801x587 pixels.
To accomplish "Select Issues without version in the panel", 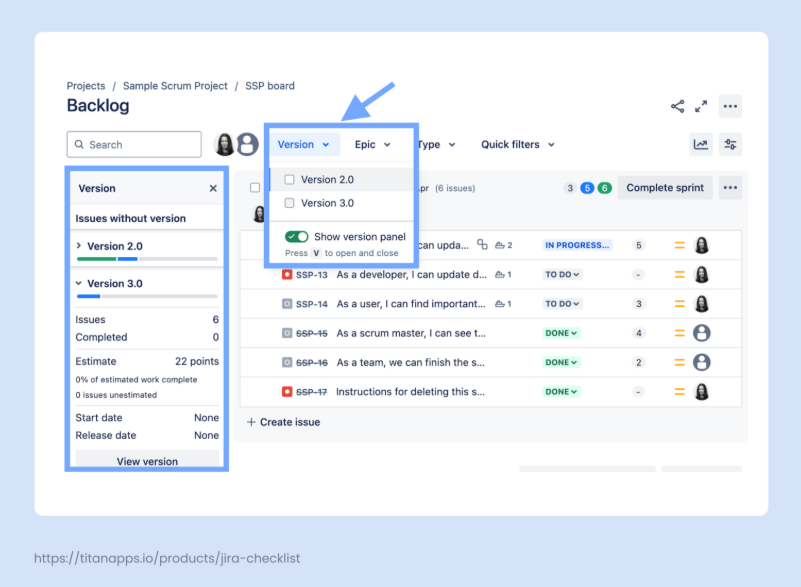I will tap(131, 218).
